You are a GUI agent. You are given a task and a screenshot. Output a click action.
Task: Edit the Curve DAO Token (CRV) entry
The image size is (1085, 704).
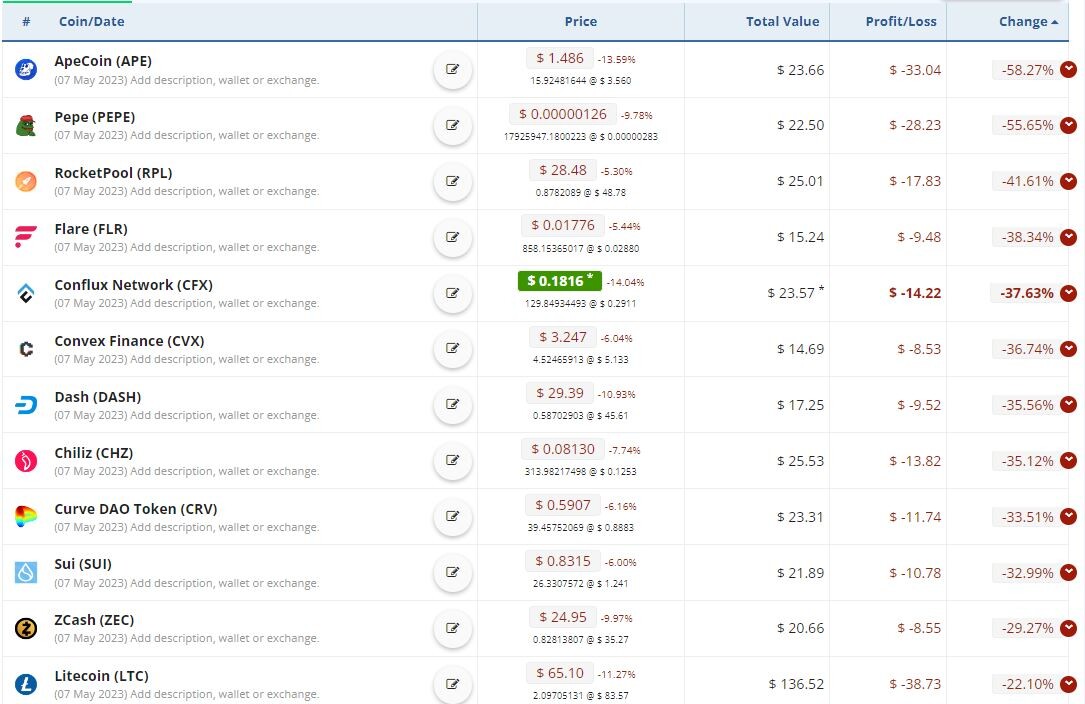pos(453,516)
